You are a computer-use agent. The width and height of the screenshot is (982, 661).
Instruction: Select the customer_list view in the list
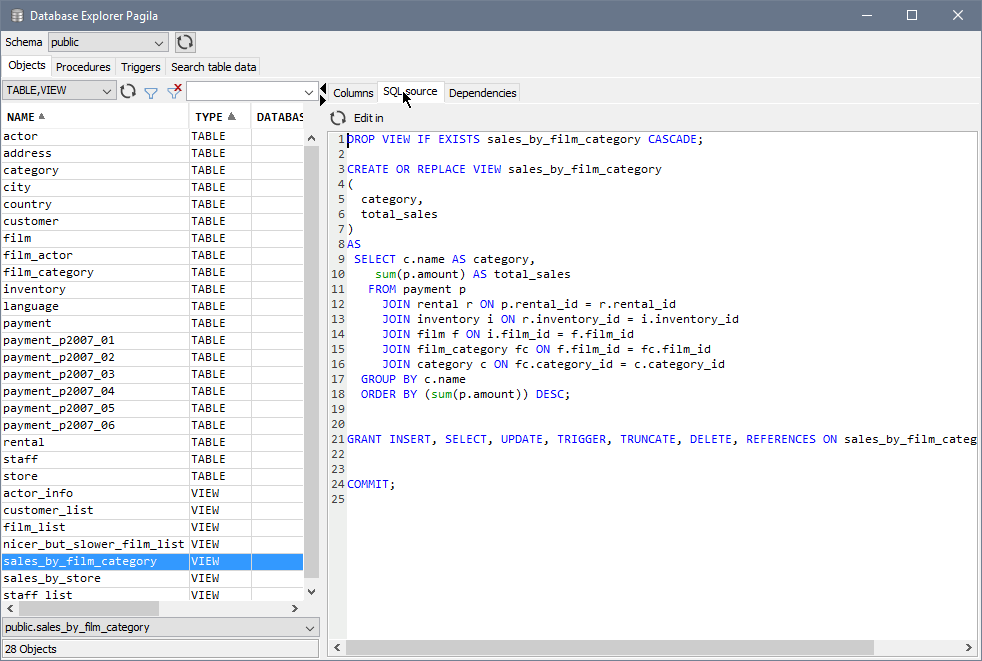pyautogui.click(x=48, y=510)
